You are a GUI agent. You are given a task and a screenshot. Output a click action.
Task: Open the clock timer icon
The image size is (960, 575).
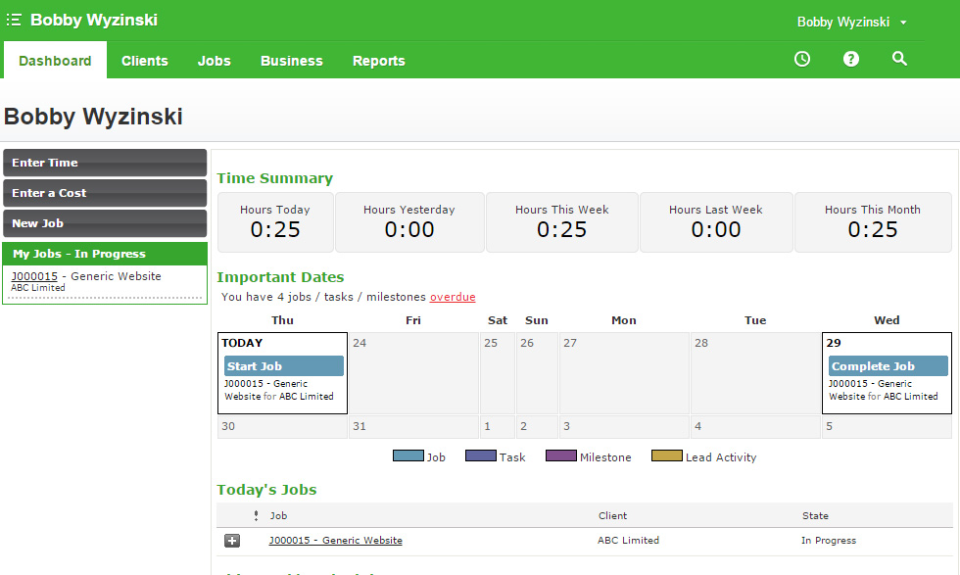(802, 59)
